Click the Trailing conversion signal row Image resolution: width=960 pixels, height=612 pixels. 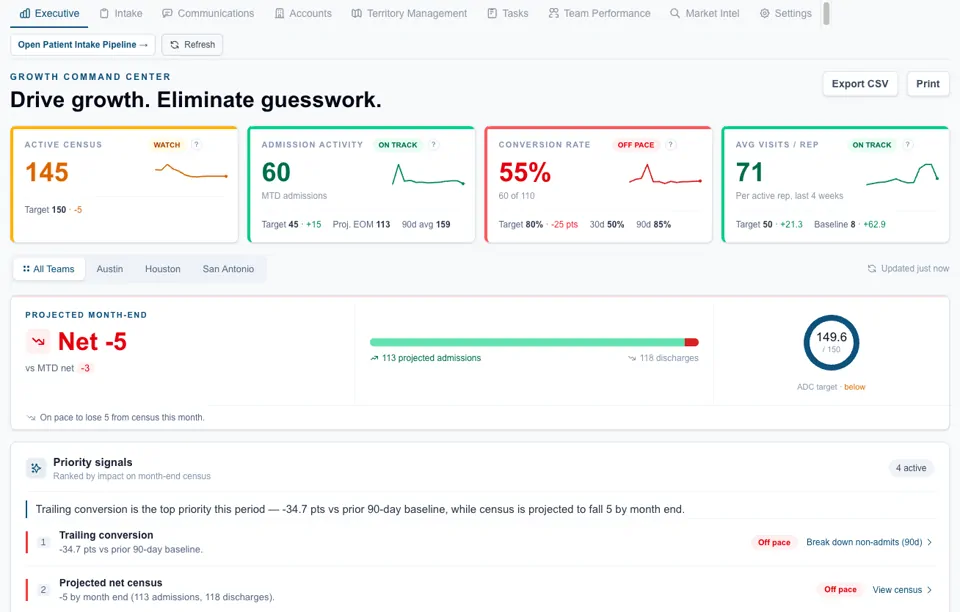(x=480, y=542)
